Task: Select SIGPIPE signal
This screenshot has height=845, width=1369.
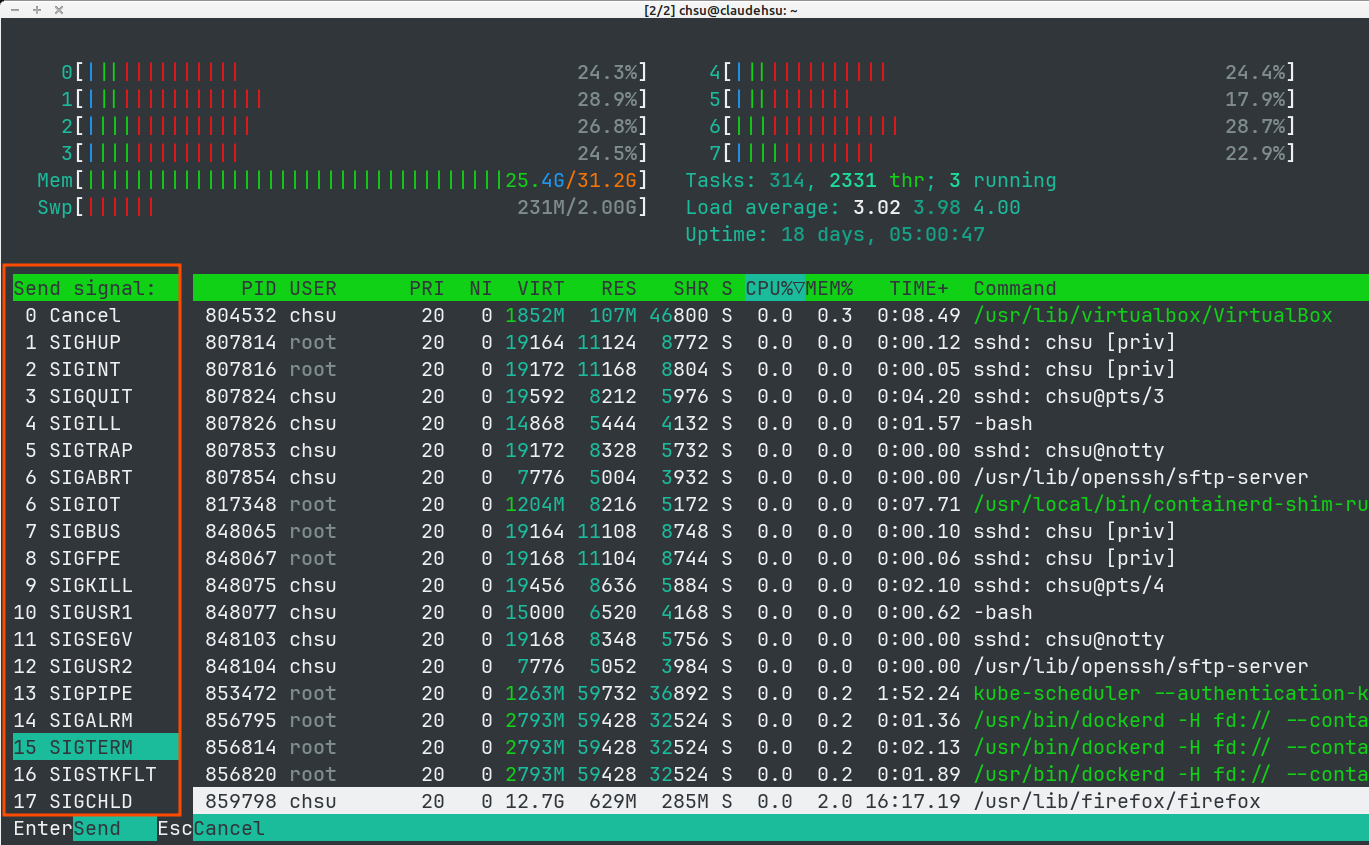Action: click(95, 693)
